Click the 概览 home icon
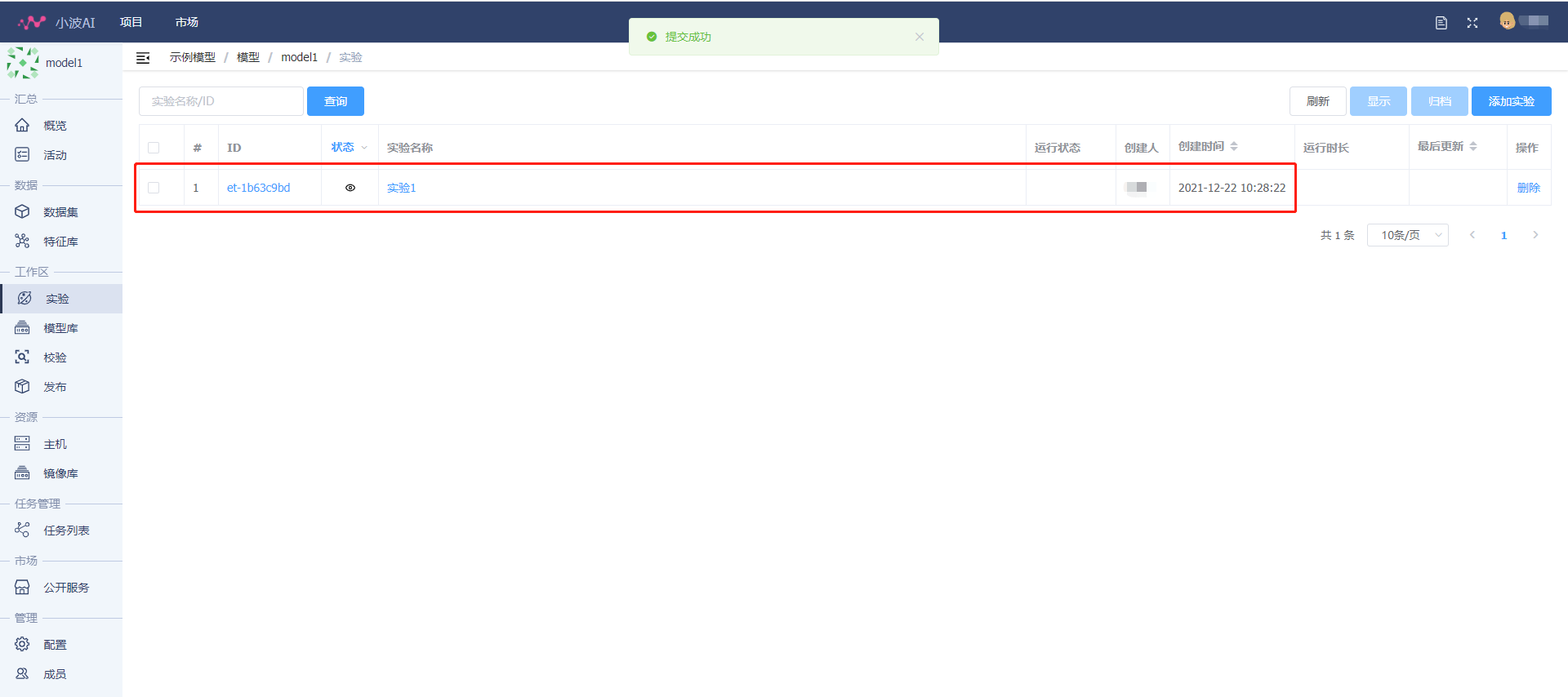1568x697 pixels. pos(22,126)
